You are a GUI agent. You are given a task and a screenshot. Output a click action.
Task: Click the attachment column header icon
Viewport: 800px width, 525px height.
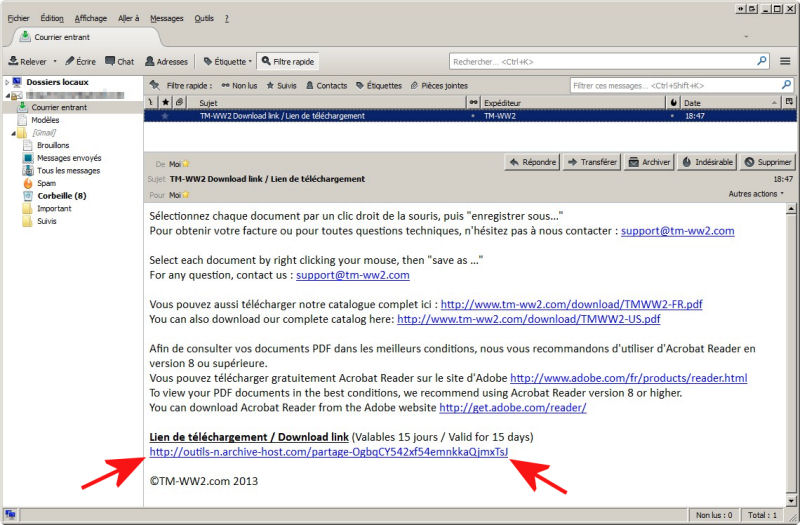(179, 102)
